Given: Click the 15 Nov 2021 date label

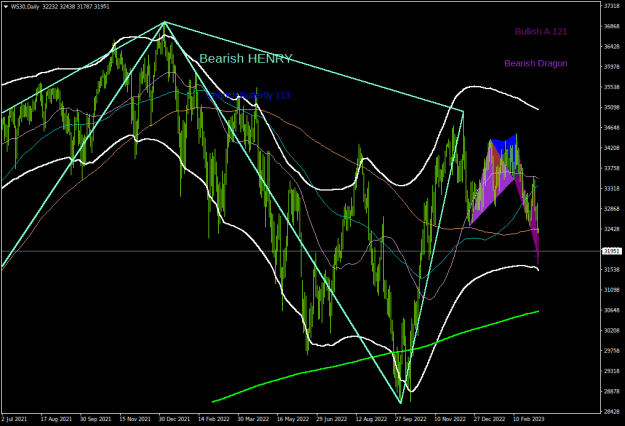Looking at the screenshot, I should coord(135,419).
